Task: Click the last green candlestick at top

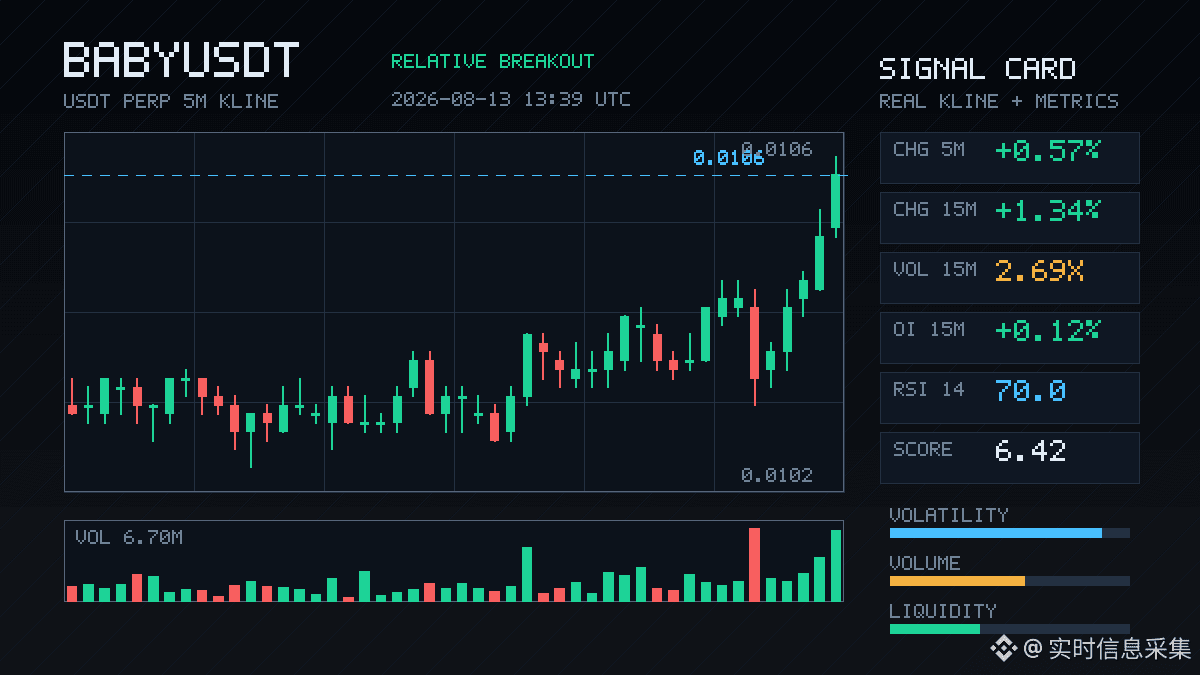Action: click(835, 199)
